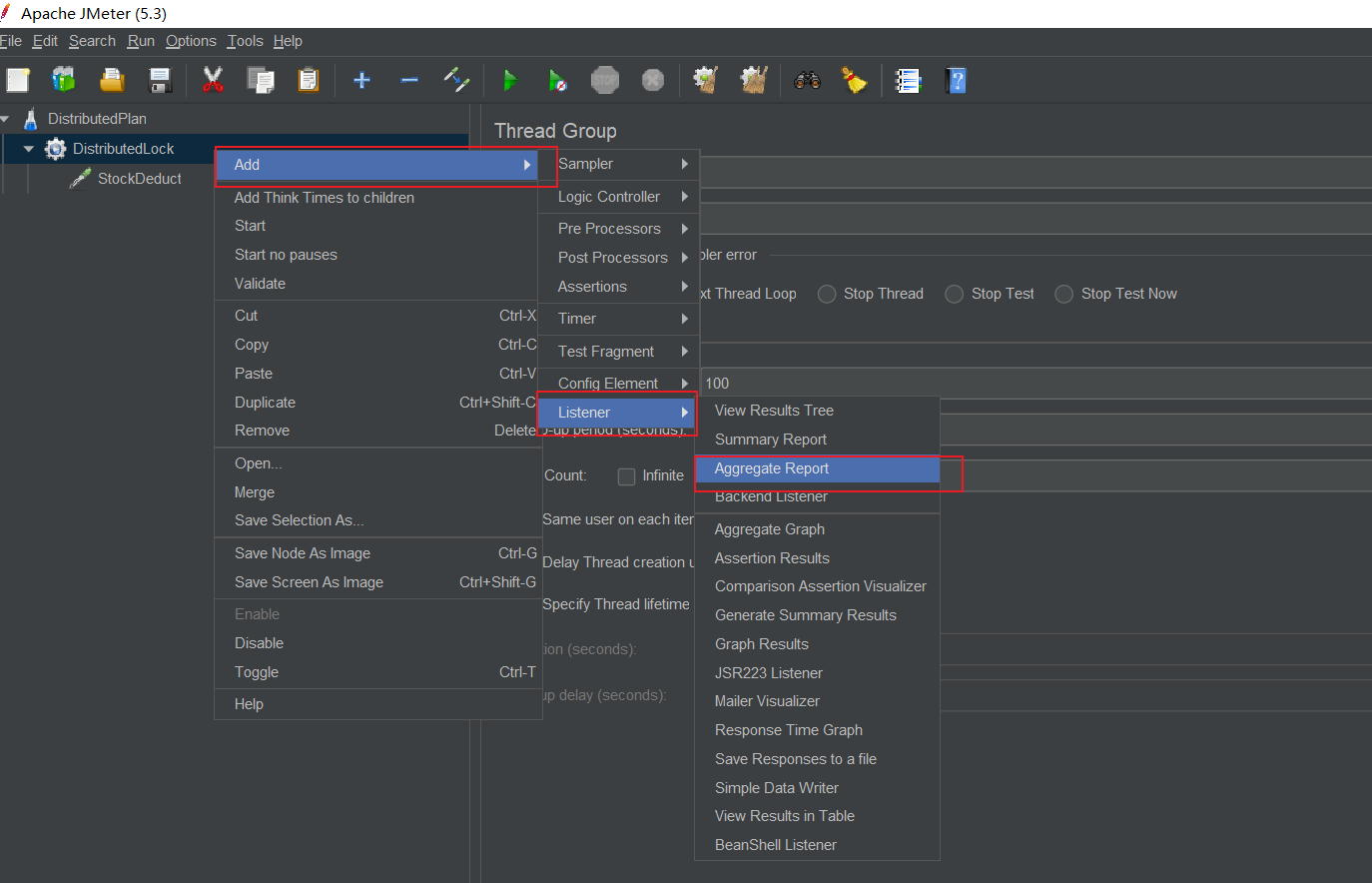Click the Stop test toolbar icon
The height and width of the screenshot is (883, 1372).
coord(605,80)
